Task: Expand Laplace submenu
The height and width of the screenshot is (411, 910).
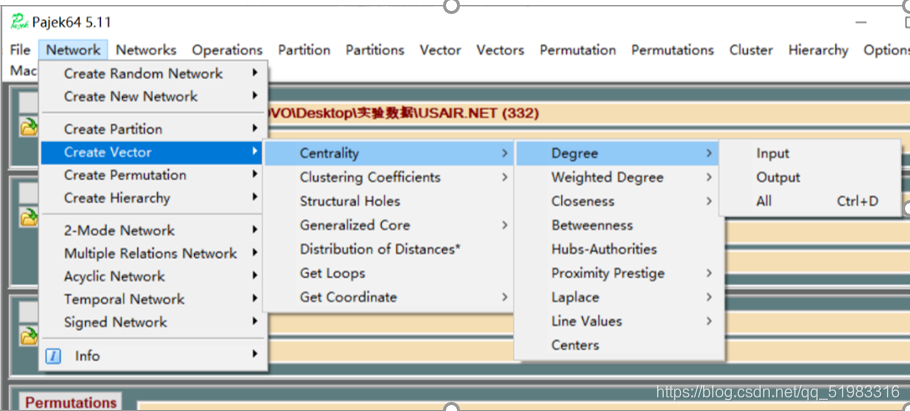Action: click(x=618, y=297)
